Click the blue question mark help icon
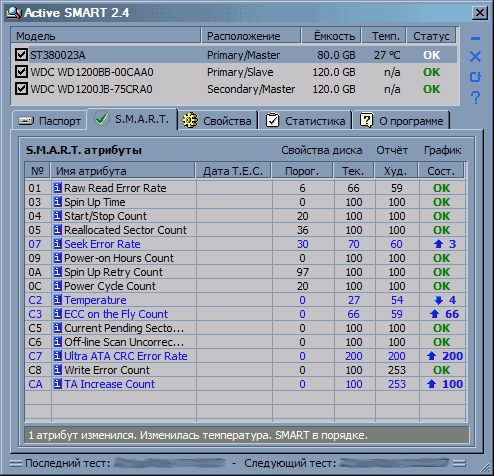This screenshot has height=476, width=494. click(475, 98)
